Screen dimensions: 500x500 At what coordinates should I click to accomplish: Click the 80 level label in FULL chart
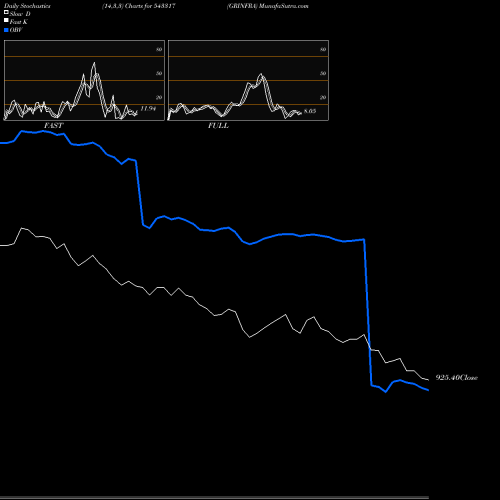[x=323, y=49]
